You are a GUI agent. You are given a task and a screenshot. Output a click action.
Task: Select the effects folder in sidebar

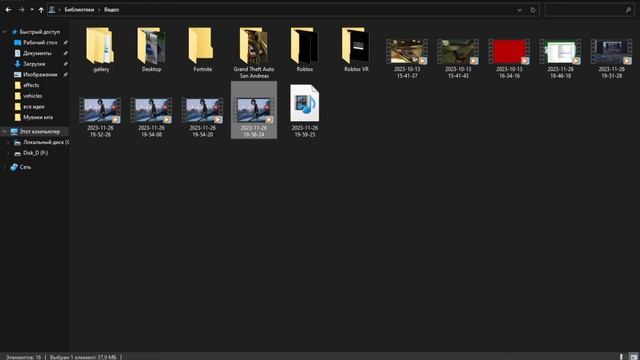[x=31, y=85]
